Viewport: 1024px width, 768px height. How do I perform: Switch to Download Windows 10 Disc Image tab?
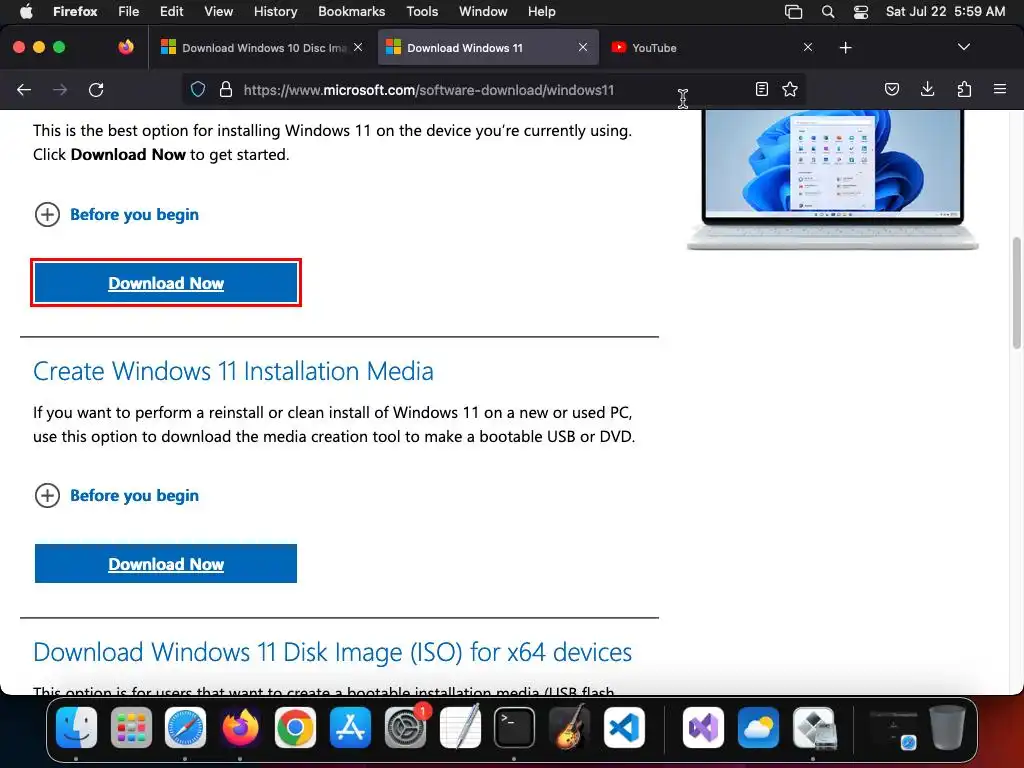262,48
